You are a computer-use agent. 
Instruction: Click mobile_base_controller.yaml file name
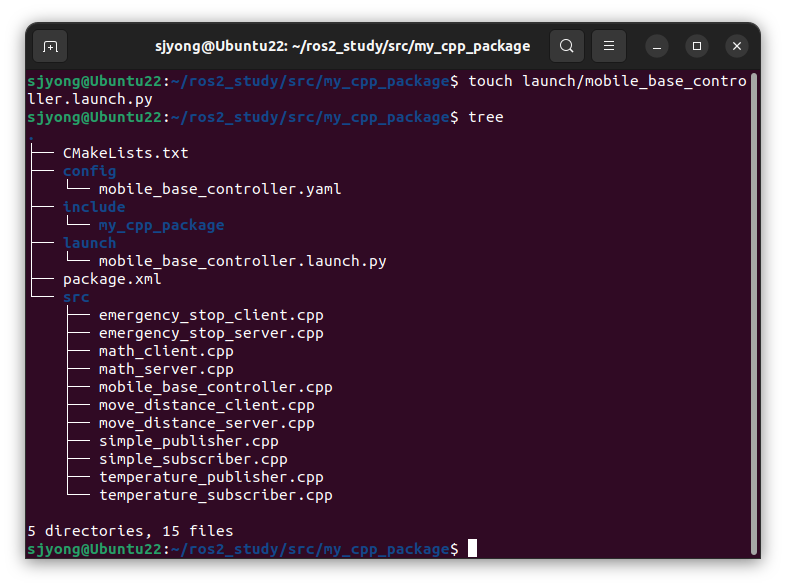coord(220,189)
